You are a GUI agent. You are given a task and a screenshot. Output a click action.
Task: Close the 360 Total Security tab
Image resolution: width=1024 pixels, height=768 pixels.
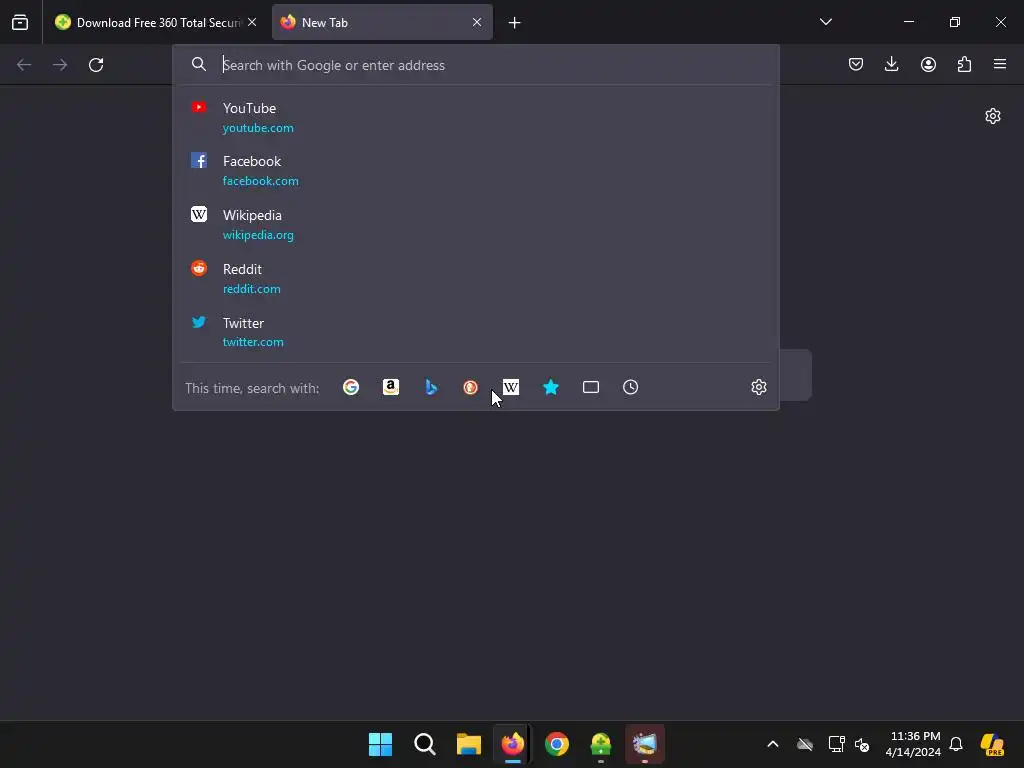tap(252, 22)
